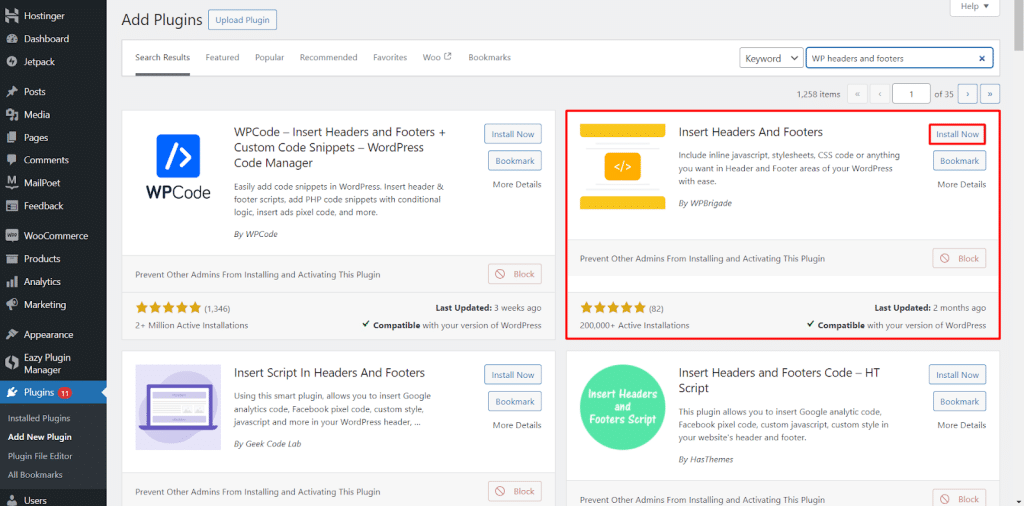Switch to the Popular tab

[270, 57]
